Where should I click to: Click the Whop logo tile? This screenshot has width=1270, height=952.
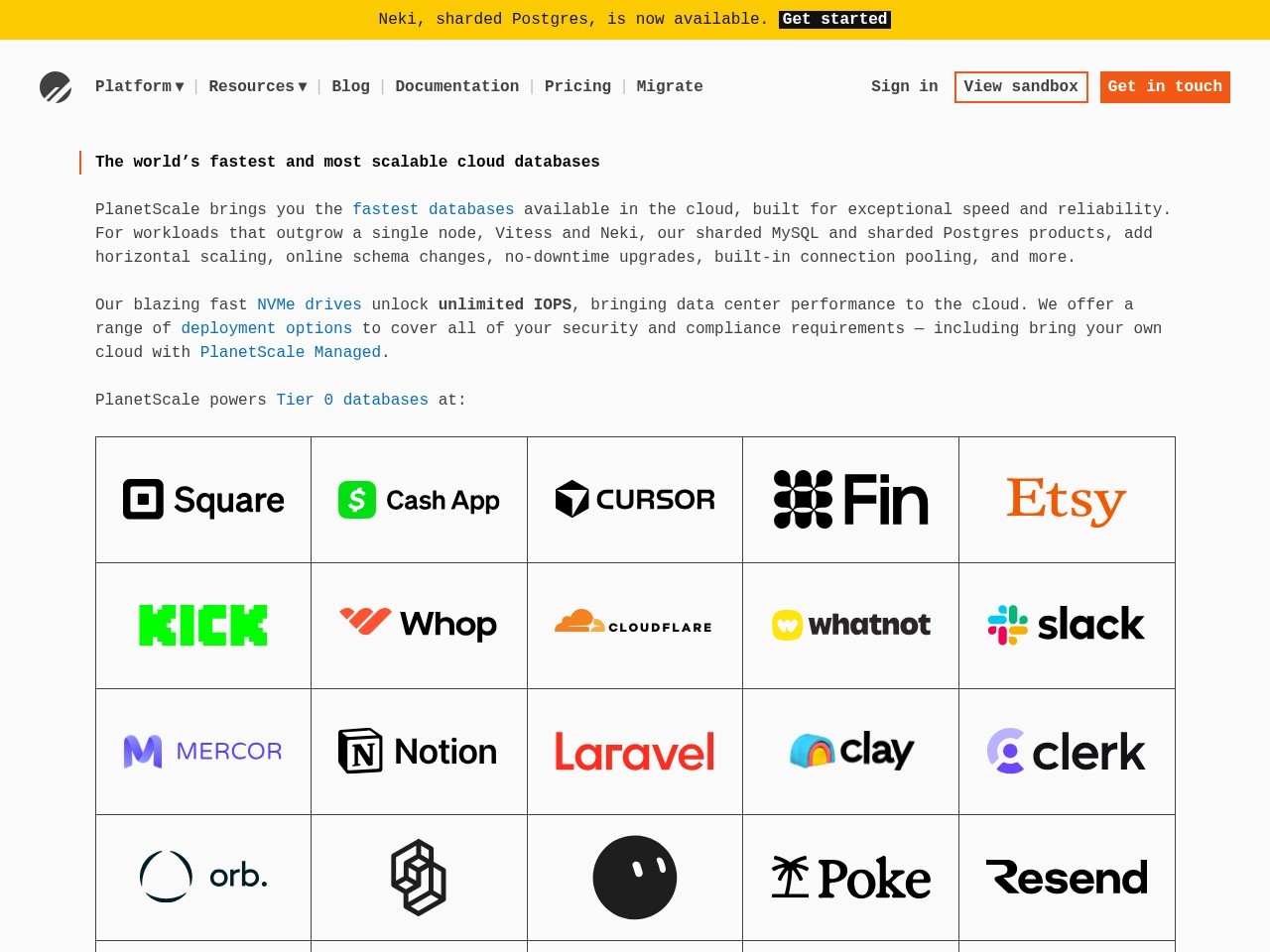(x=419, y=626)
